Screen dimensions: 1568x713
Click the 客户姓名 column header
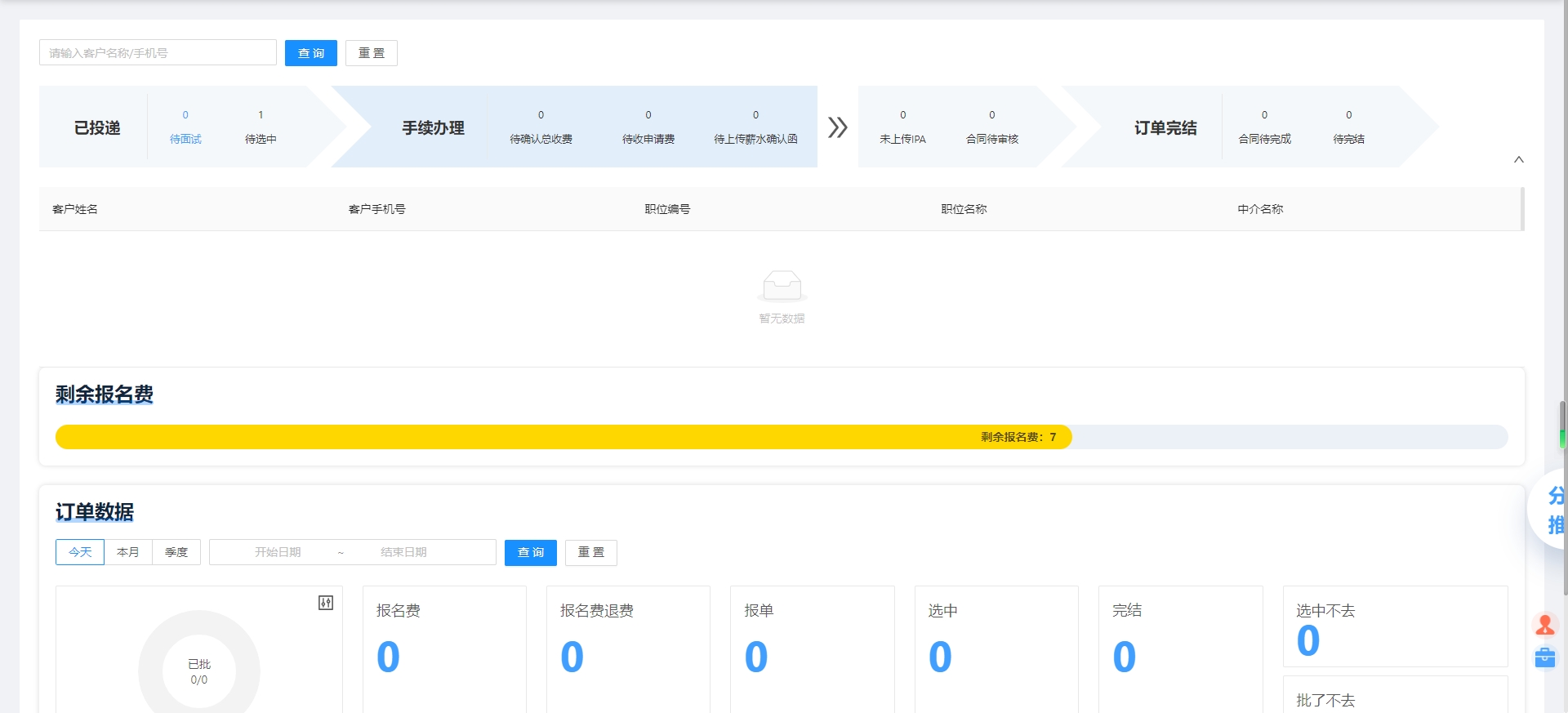[75, 209]
